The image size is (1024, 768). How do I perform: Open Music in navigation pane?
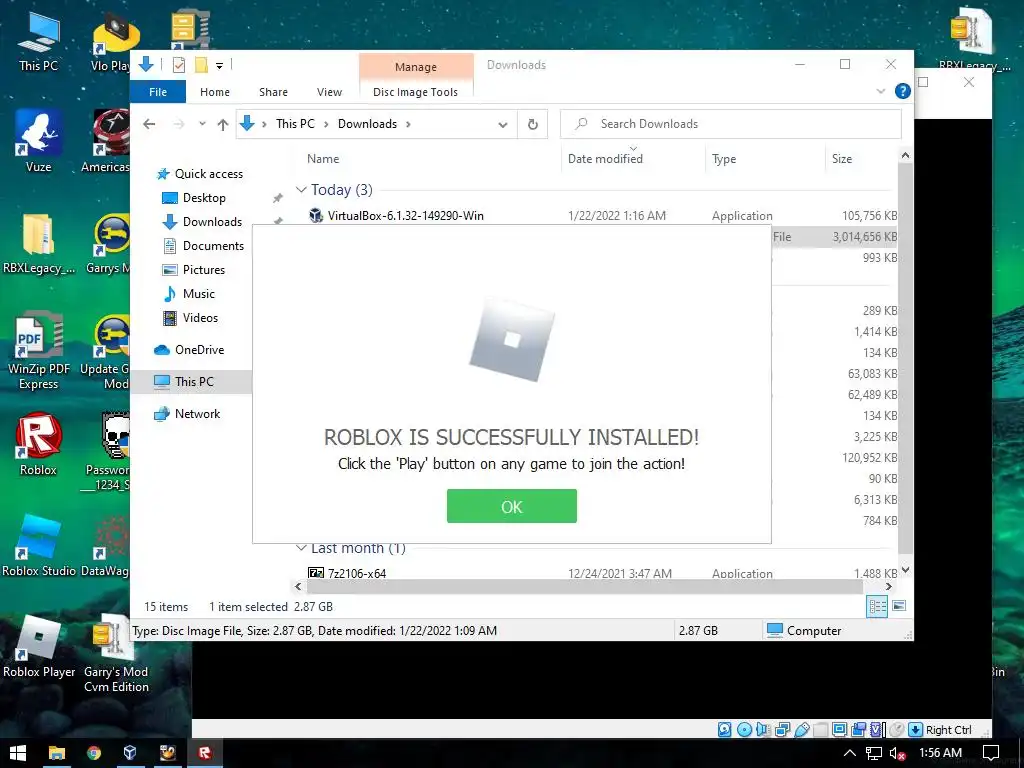(x=199, y=294)
